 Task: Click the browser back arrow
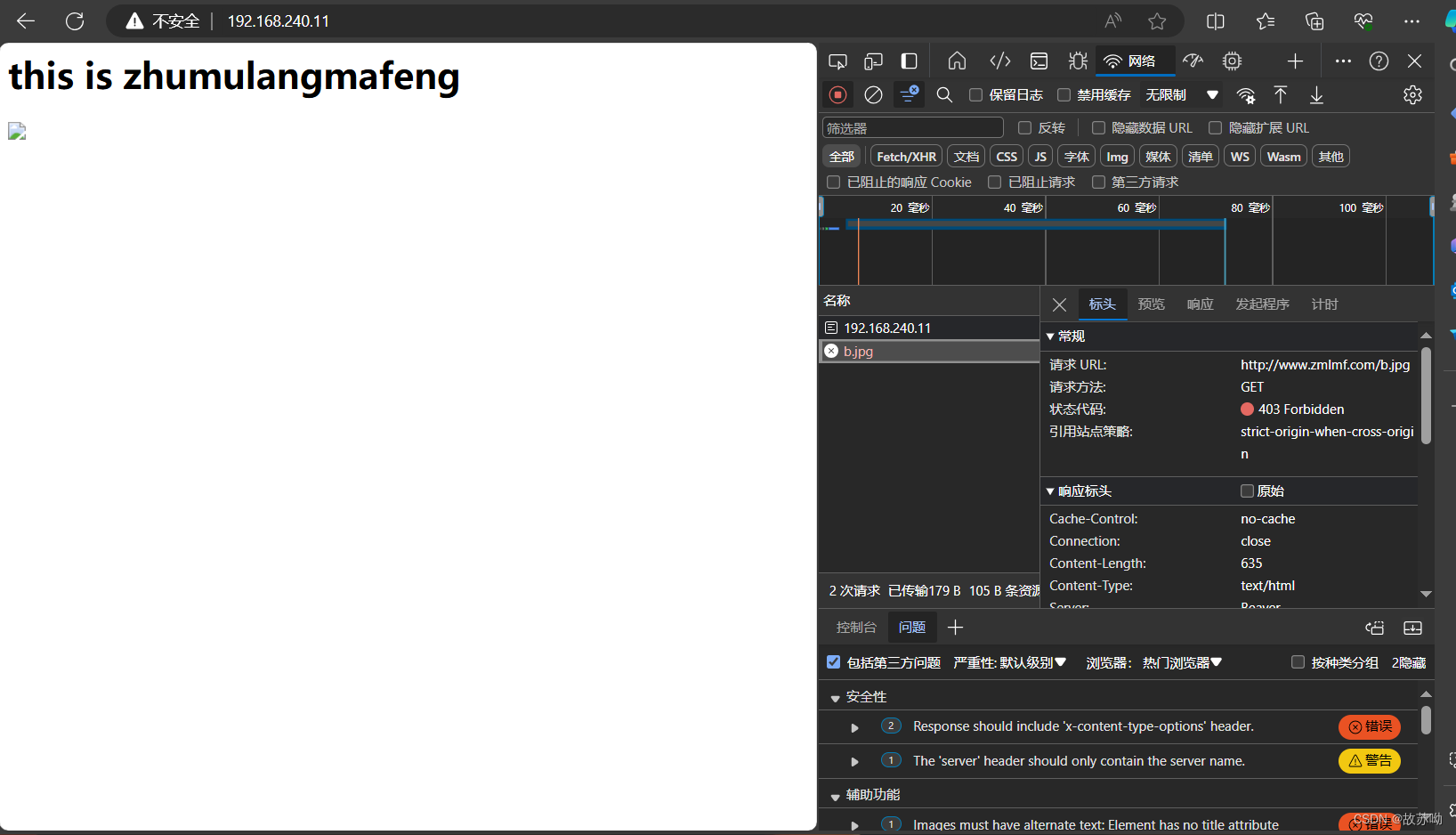[26, 20]
